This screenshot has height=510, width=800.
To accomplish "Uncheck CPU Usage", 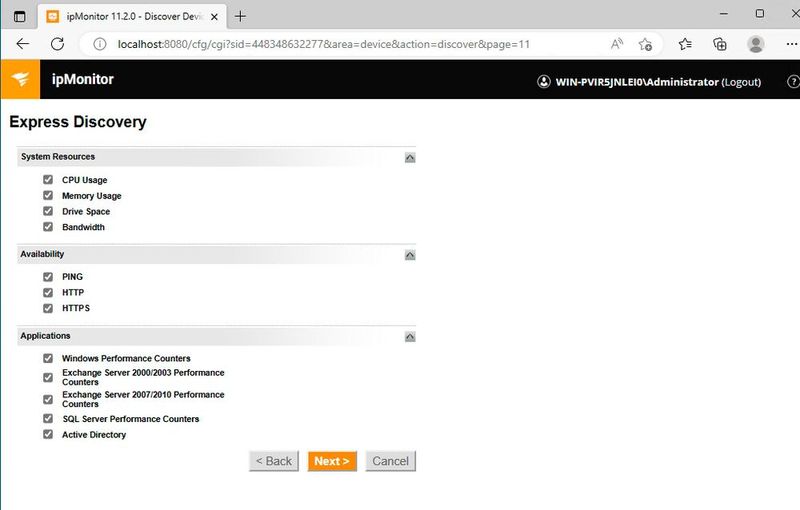I will point(48,180).
